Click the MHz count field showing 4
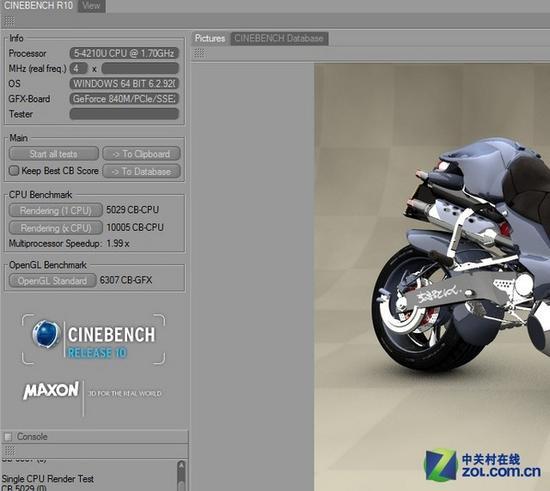Image resolution: width=550 pixels, height=491 pixels. pos(79,68)
